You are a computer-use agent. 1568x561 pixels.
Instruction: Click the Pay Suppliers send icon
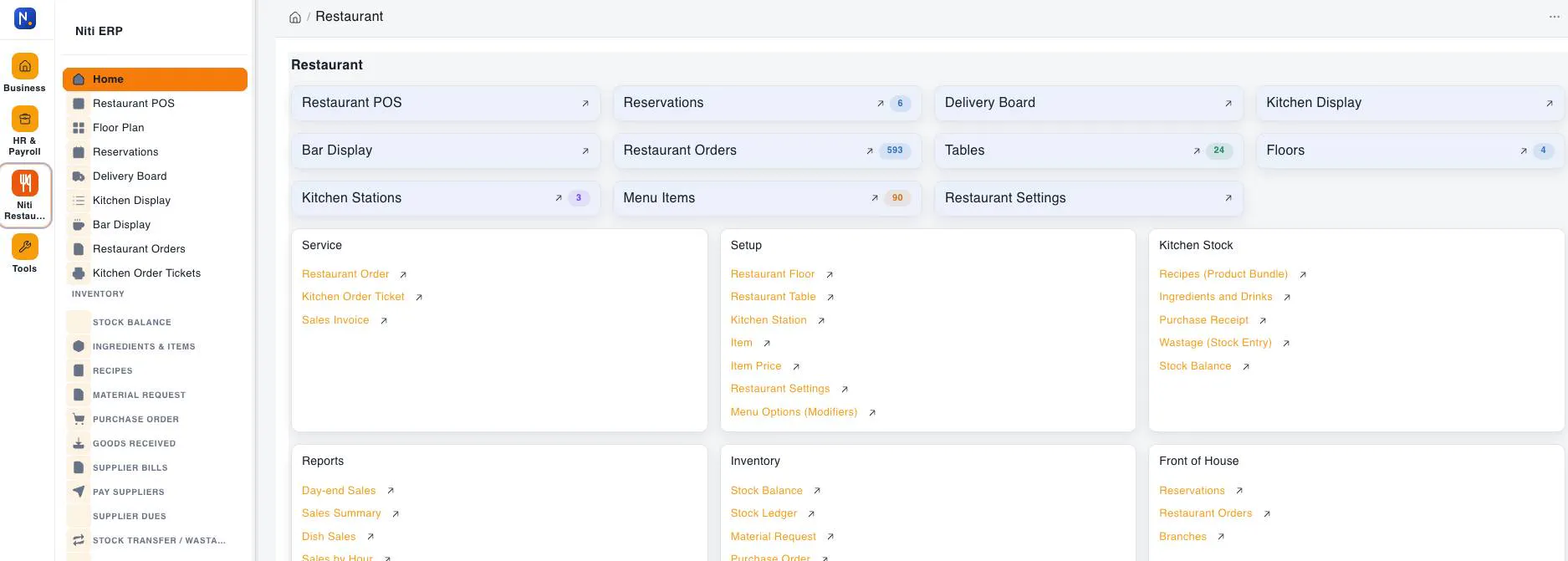click(79, 492)
